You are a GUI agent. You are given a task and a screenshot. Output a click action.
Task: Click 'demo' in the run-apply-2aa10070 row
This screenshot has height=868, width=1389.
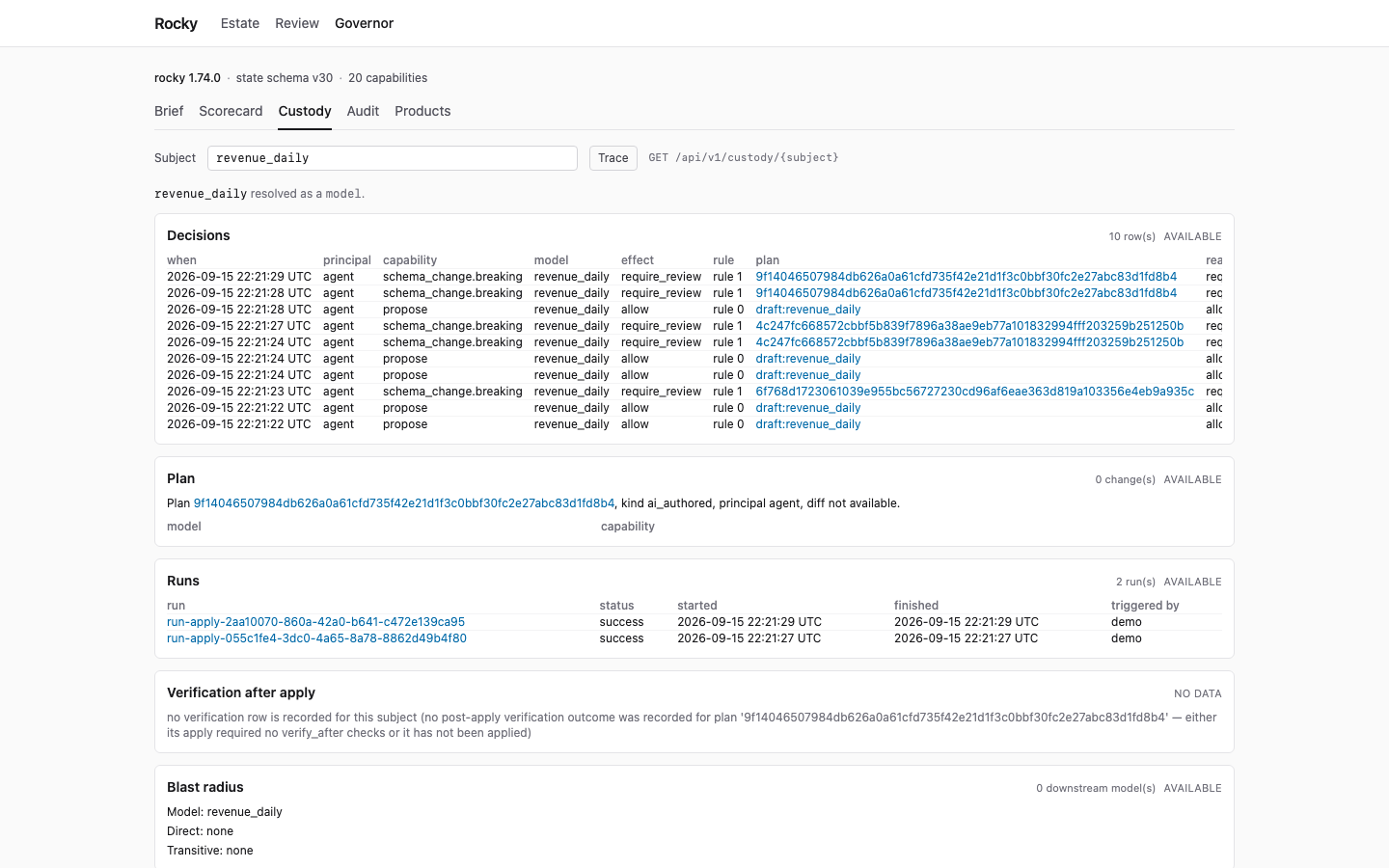pos(1127,622)
